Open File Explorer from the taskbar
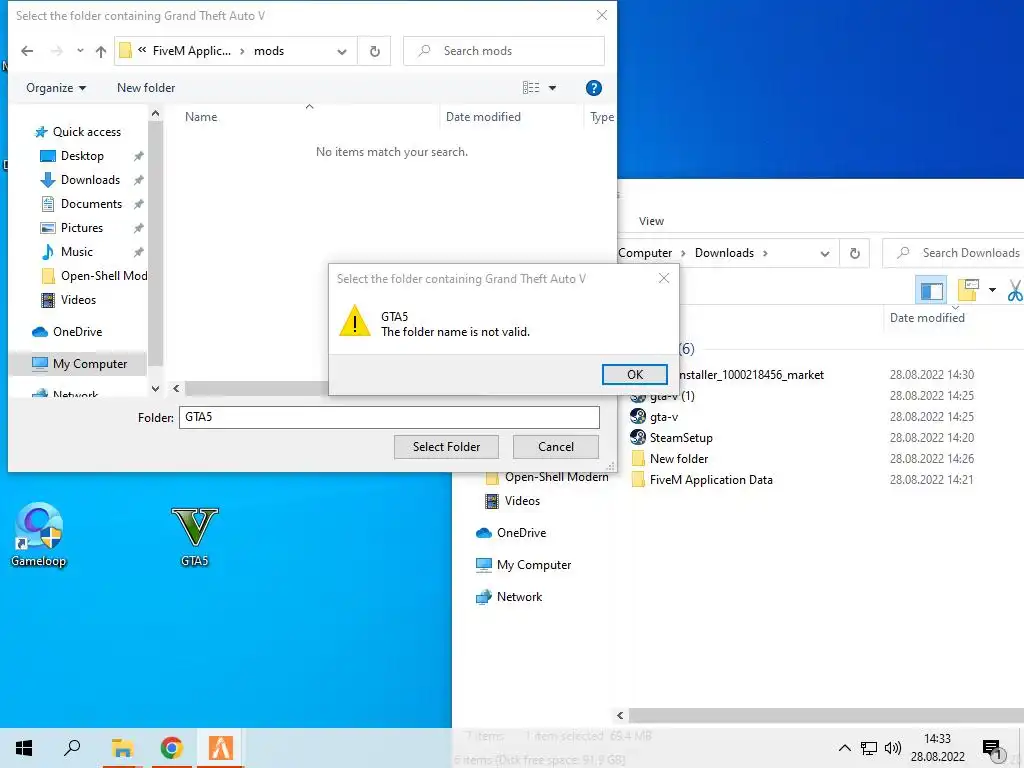This screenshot has height=768, width=1024. click(x=122, y=748)
